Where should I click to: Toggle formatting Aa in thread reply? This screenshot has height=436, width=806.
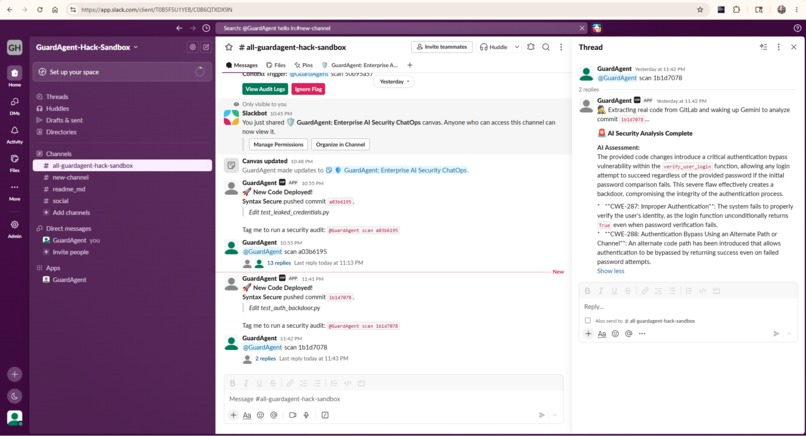[x=601, y=334]
